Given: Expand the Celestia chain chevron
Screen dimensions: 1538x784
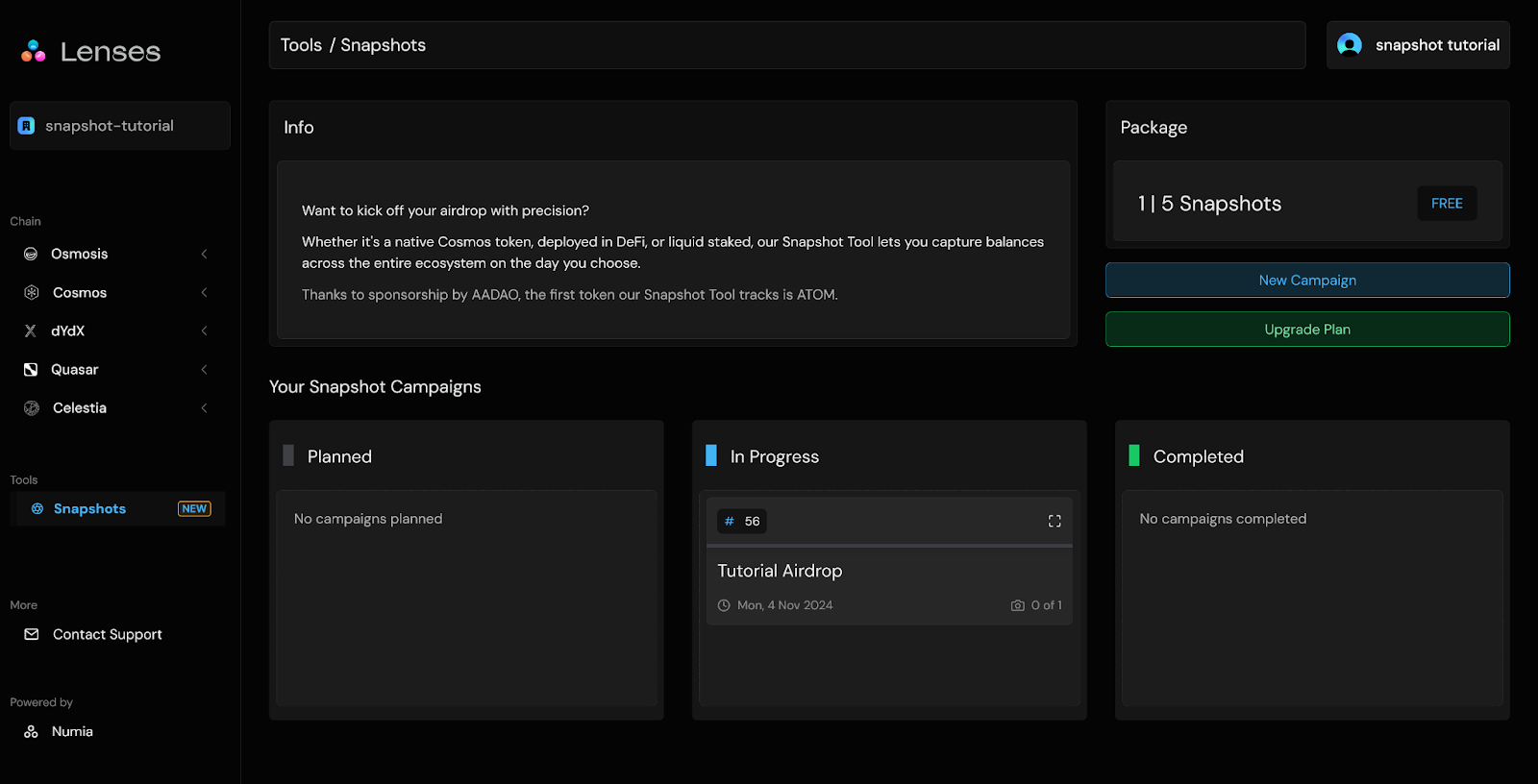Looking at the screenshot, I should [x=204, y=407].
